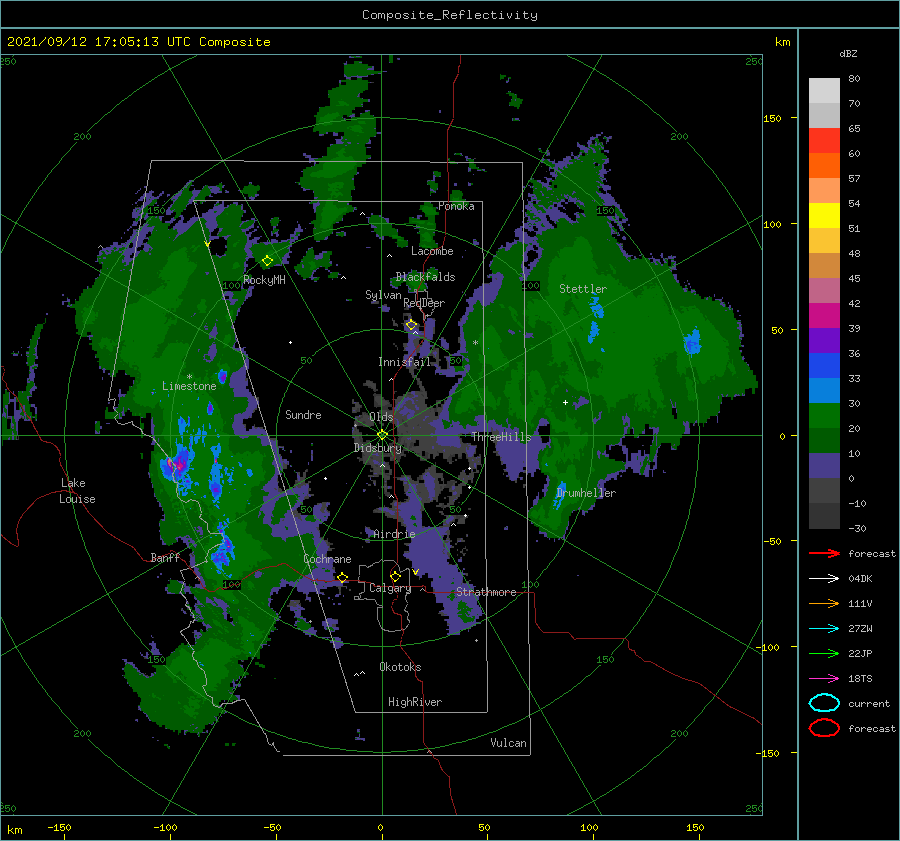This screenshot has height=841, width=900.
Task: Click the Limestone label
Action: click(x=189, y=386)
